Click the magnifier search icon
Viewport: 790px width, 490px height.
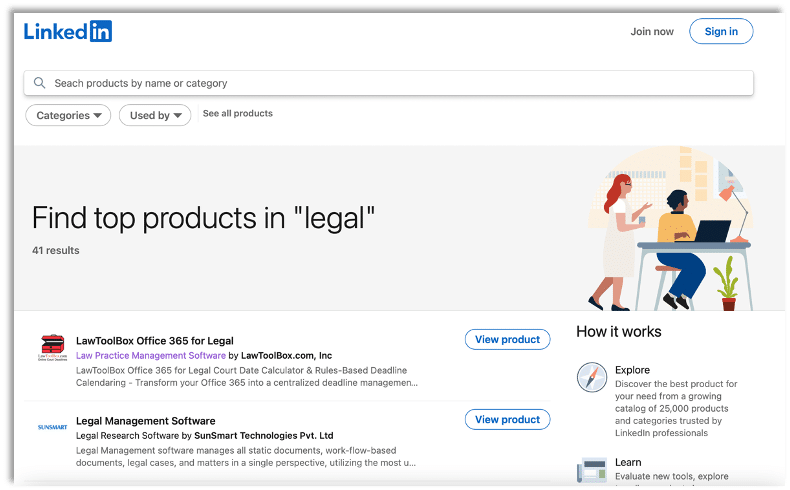coord(39,83)
